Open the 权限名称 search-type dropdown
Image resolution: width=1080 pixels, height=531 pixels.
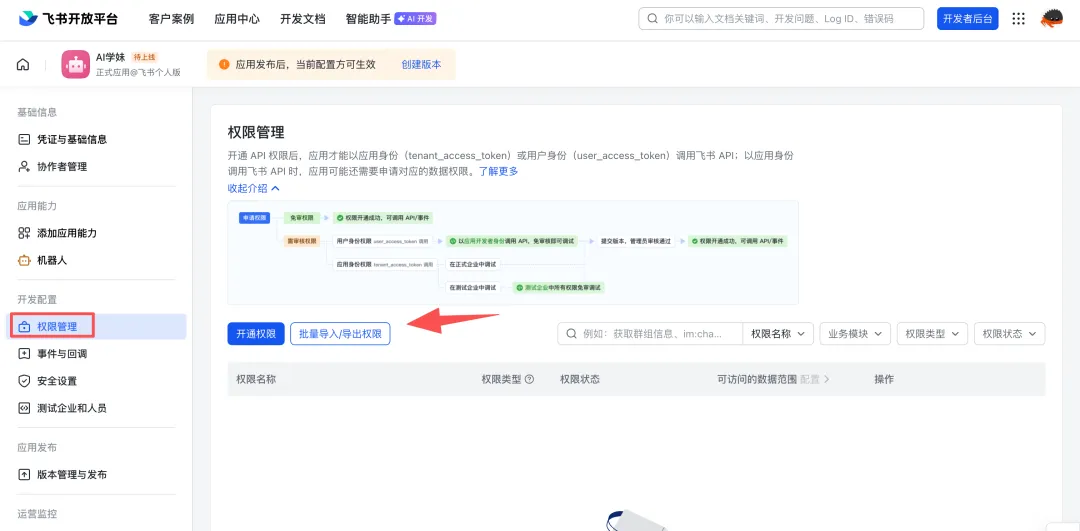tap(778, 334)
